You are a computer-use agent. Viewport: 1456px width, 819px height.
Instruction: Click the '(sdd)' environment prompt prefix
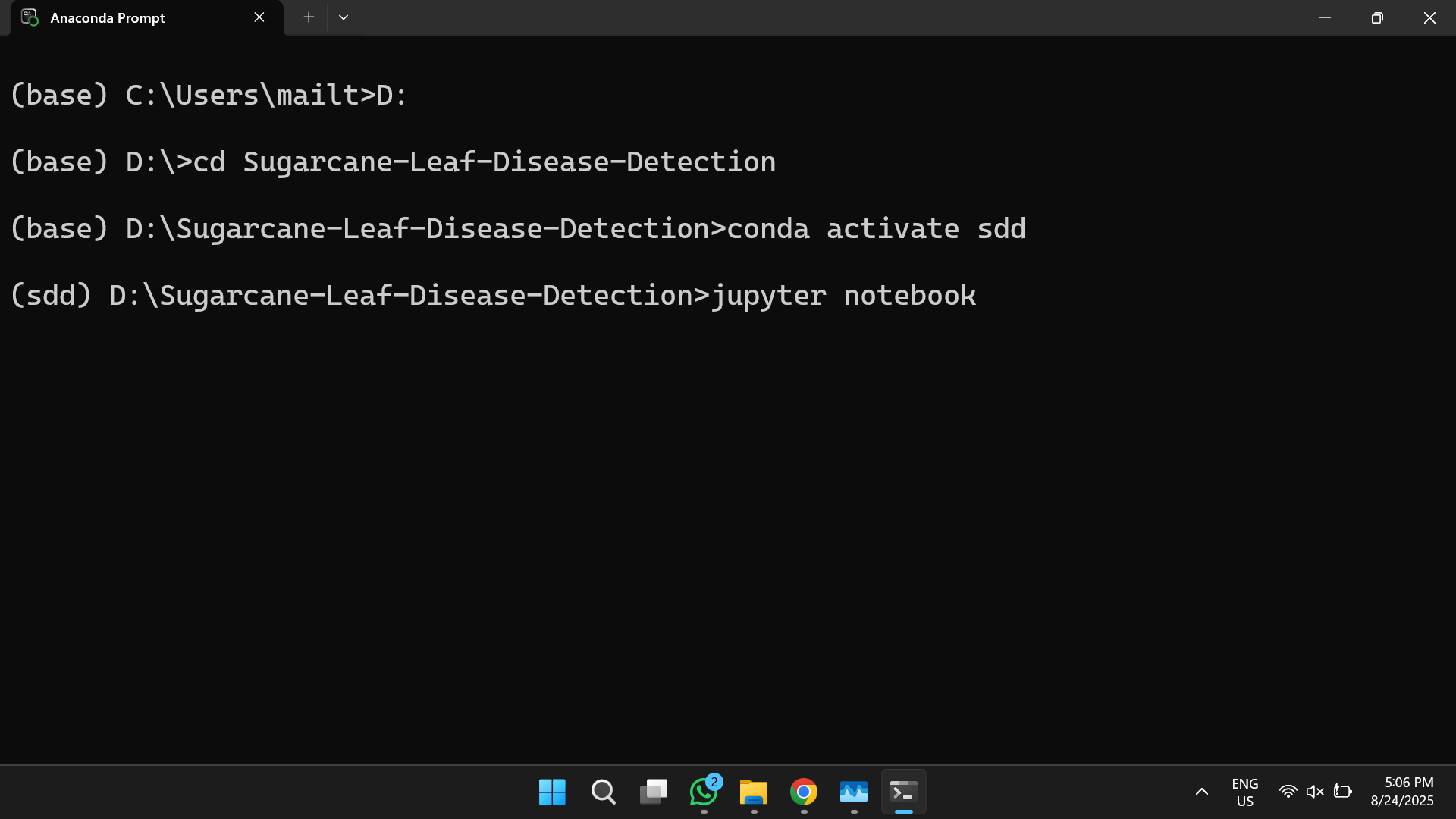coord(51,296)
